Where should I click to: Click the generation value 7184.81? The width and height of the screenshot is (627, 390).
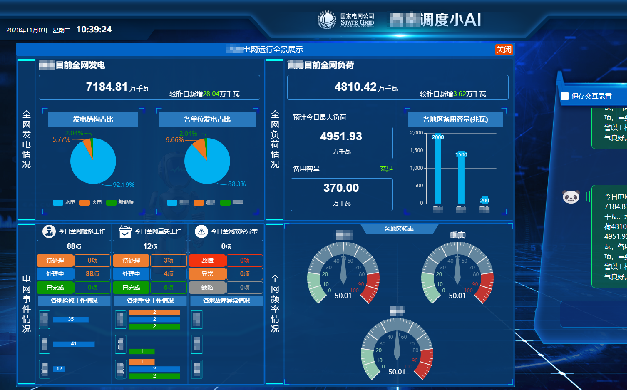[x=107, y=87]
